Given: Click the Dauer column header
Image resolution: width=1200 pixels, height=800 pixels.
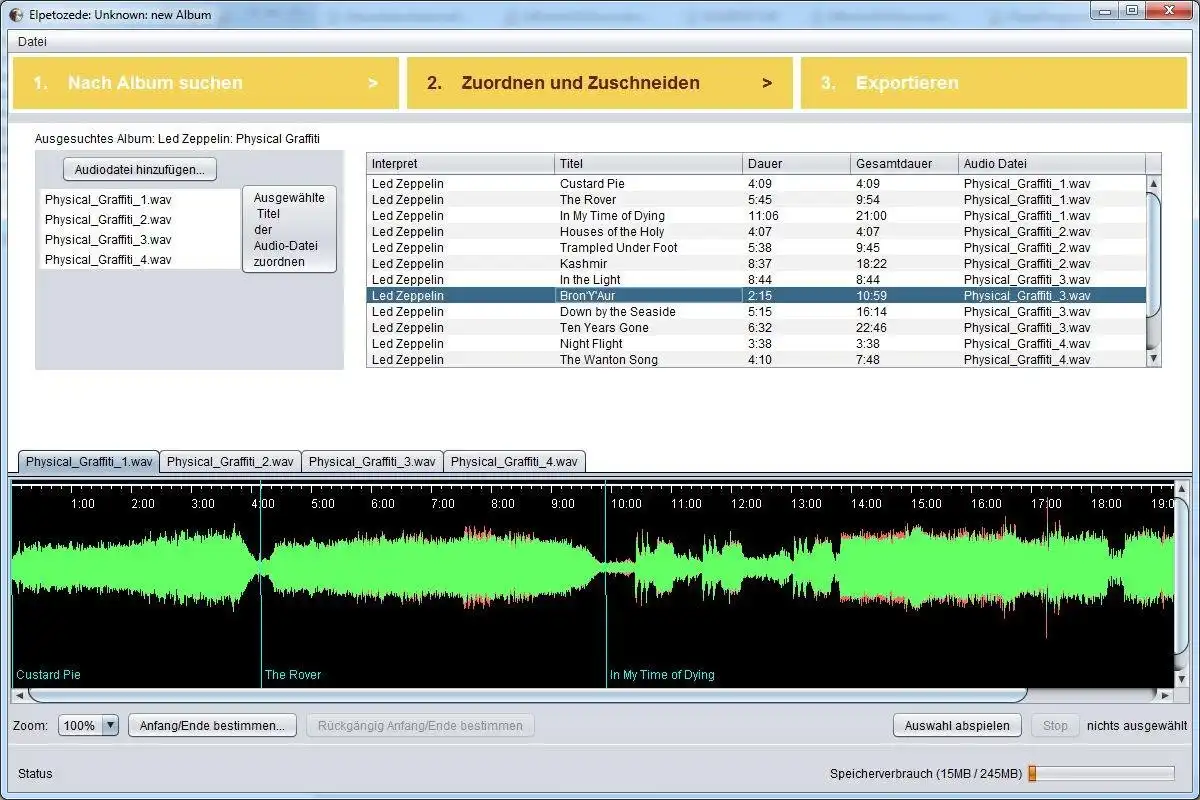Looking at the screenshot, I should pyautogui.click(x=796, y=164).
